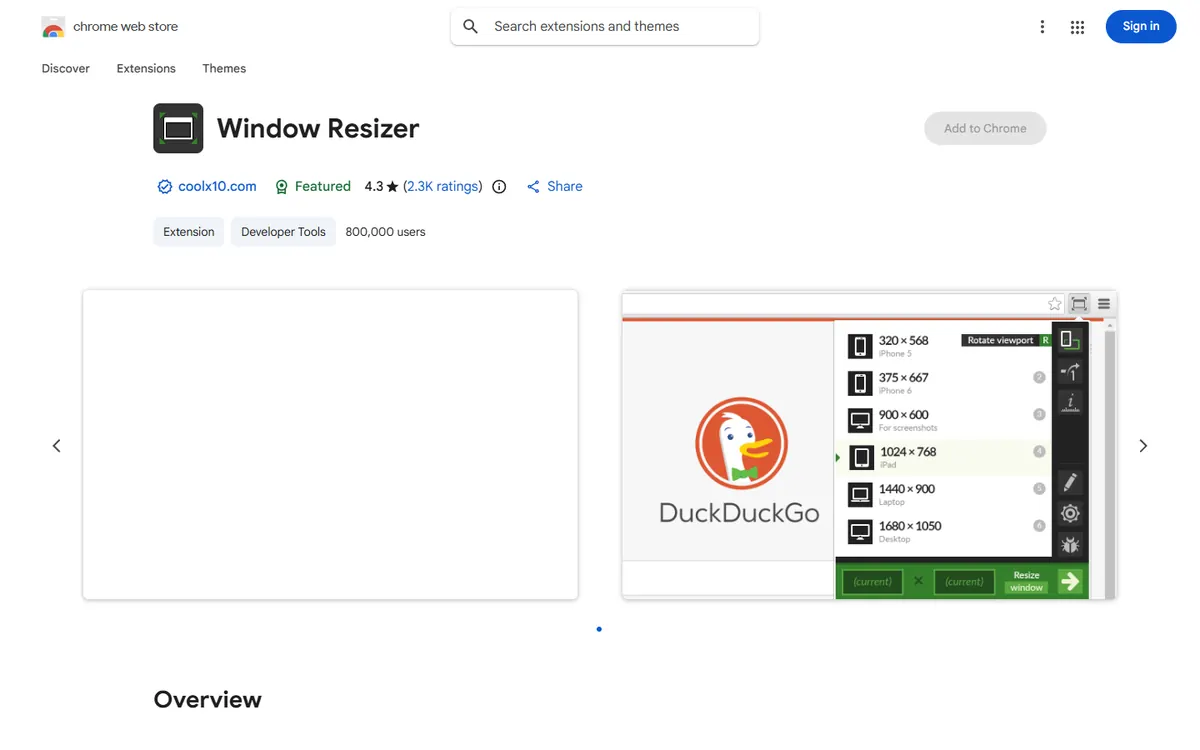Viewport: 1200px width, 750px height.
Task: Select the 900 × 600 For screenshots preset
Action: [943, 420]
